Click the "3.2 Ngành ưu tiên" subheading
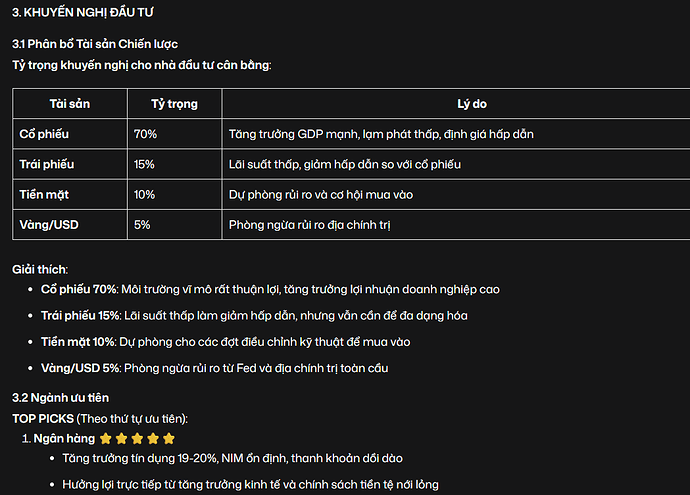 tap(62, 398)
